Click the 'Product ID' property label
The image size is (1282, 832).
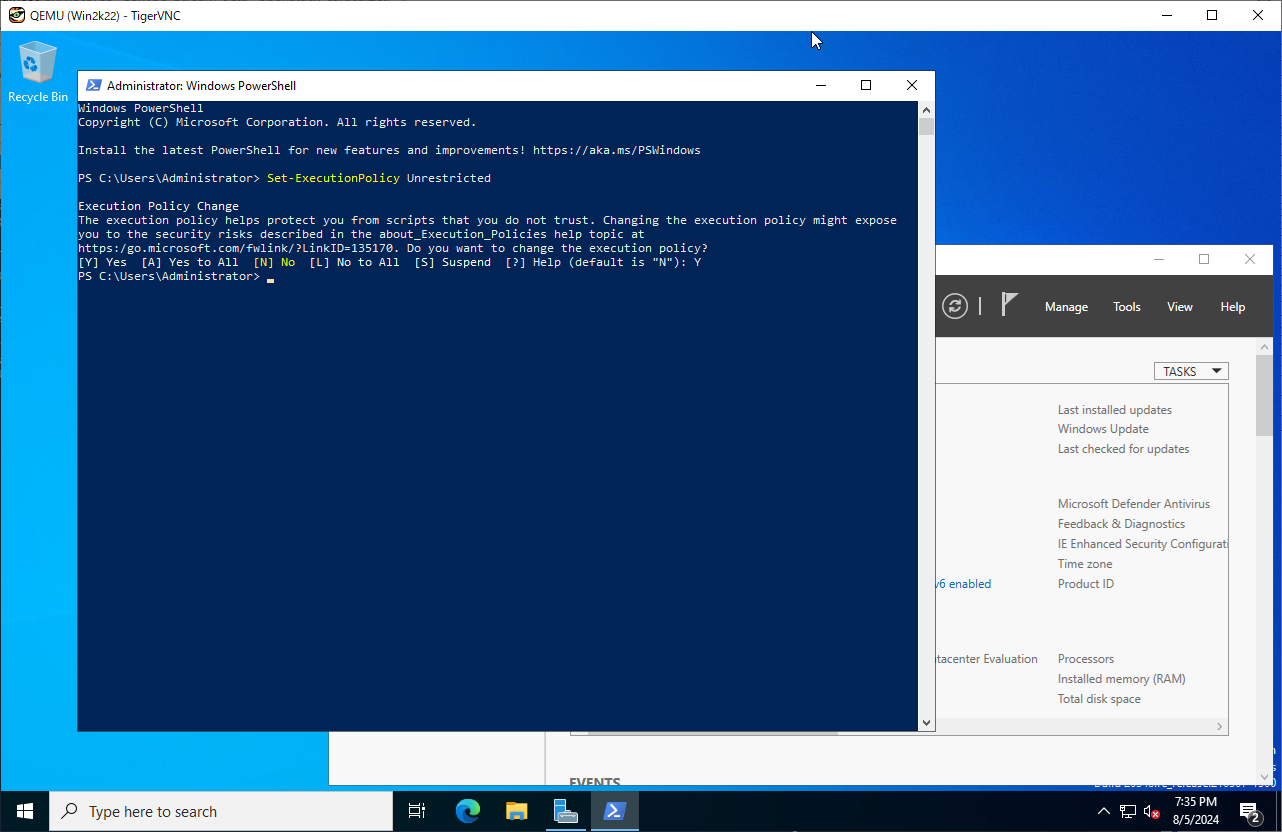[x=1086, y=584]
